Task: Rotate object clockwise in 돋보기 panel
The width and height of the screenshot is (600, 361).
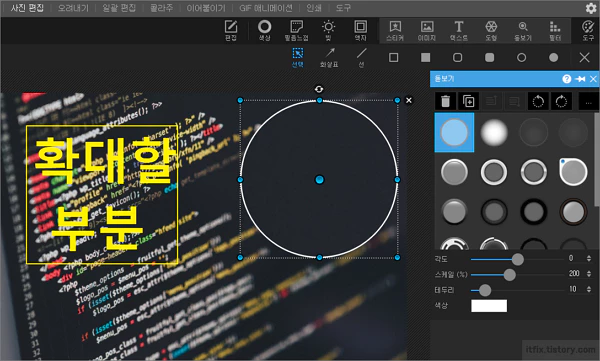Action: coord(561,101)
